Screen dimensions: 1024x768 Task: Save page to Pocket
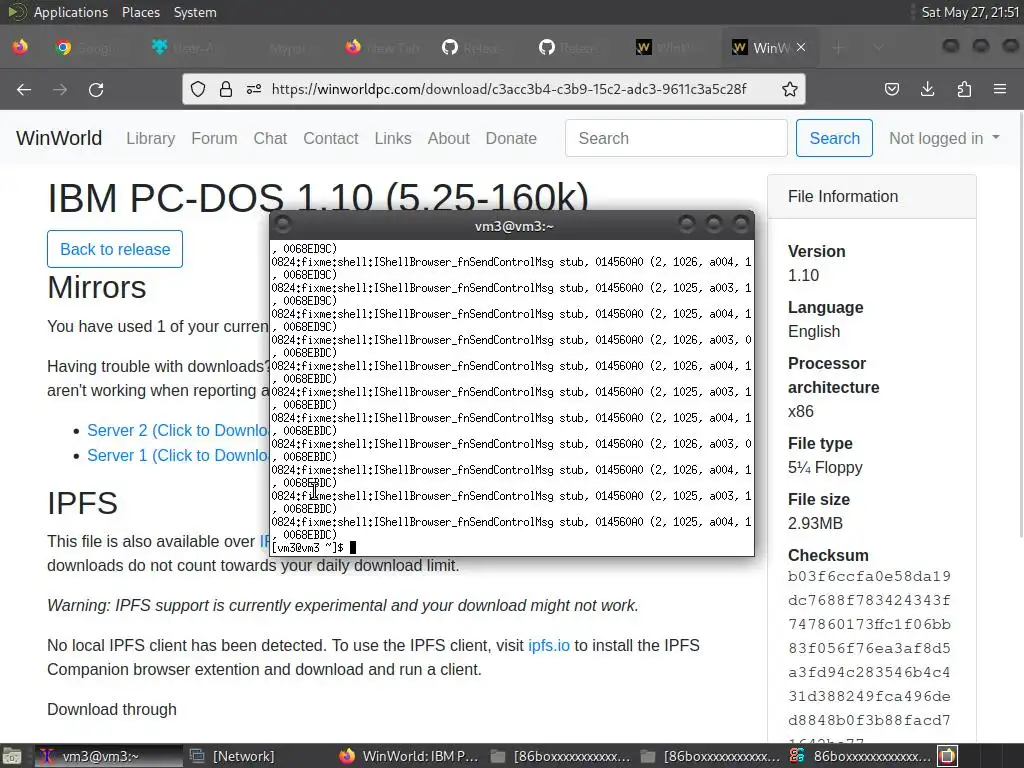(x=891, y=89)
